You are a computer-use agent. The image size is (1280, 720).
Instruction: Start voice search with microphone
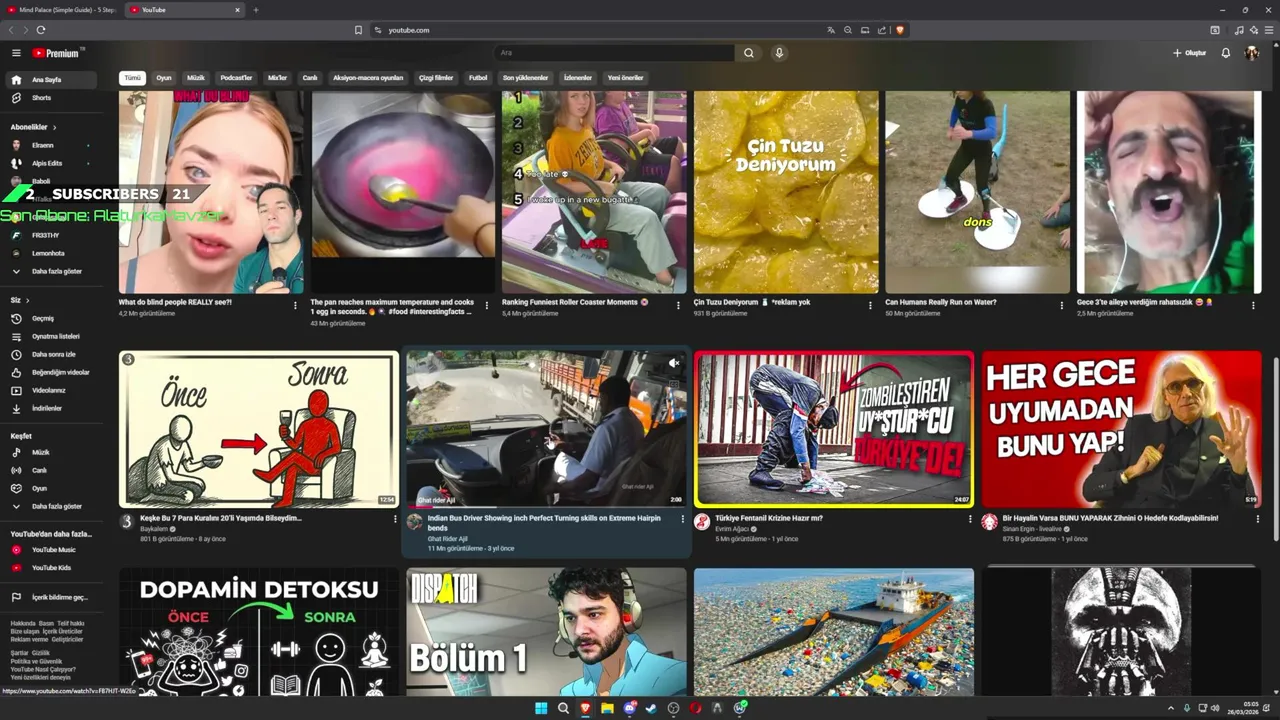pyautogui.click(x=779, y=53)
